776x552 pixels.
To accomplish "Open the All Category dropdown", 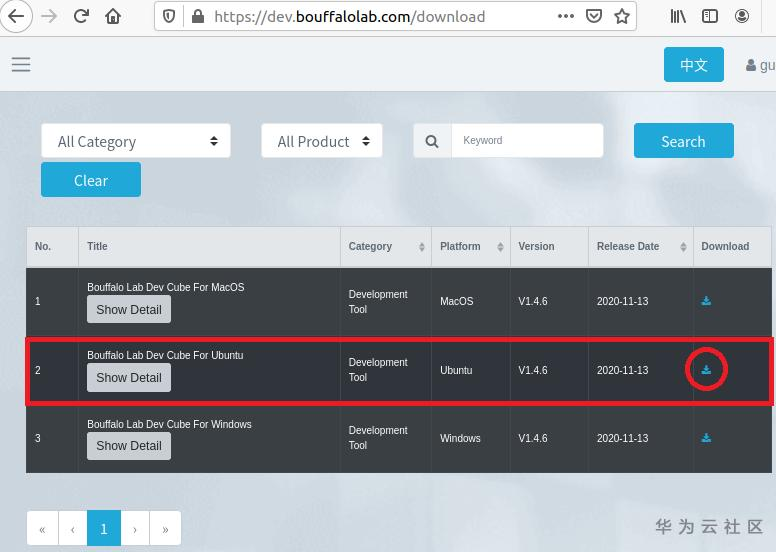I will (136, 141).
